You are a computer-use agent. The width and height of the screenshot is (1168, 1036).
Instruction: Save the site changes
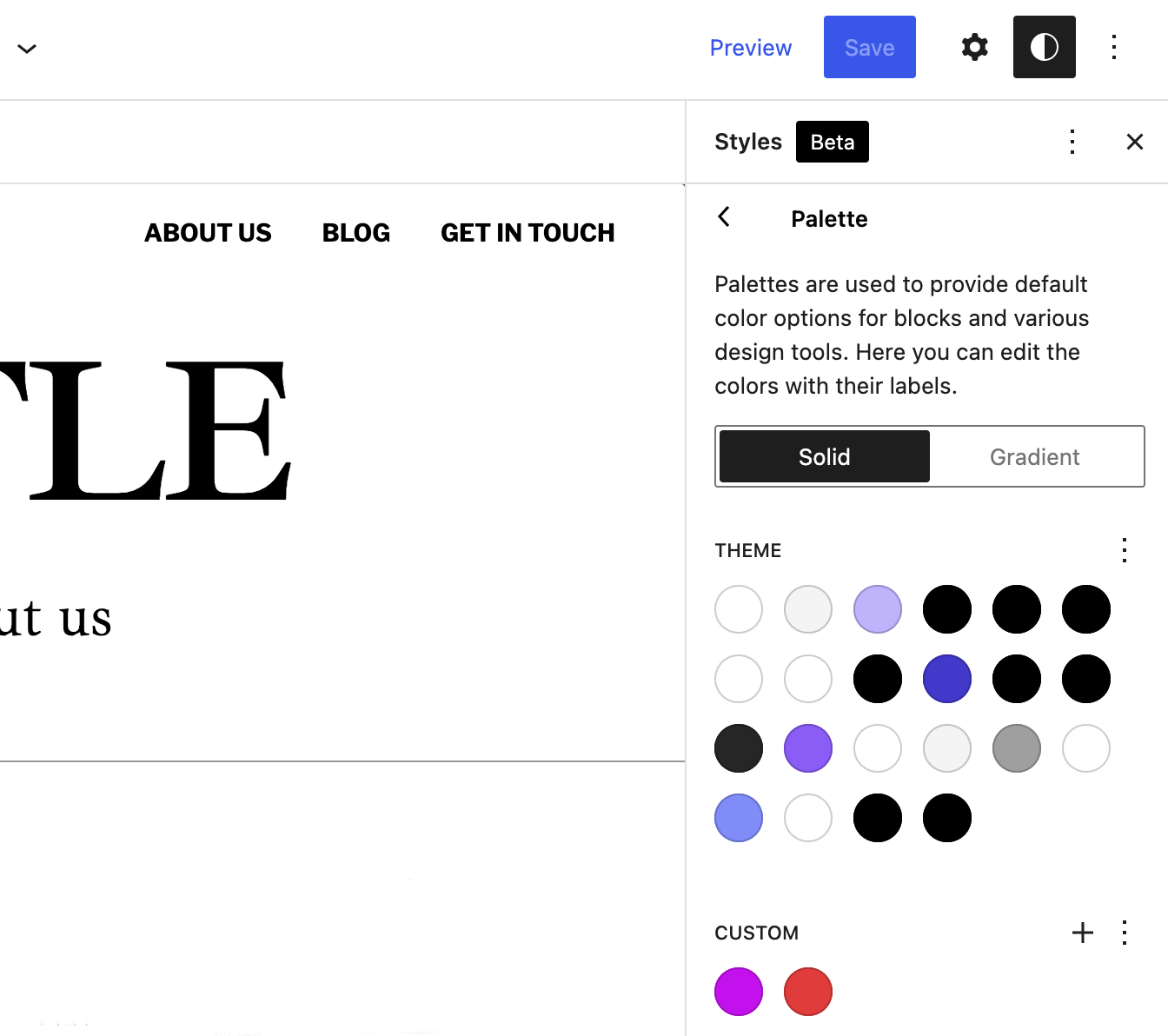[x=870, y=47]
